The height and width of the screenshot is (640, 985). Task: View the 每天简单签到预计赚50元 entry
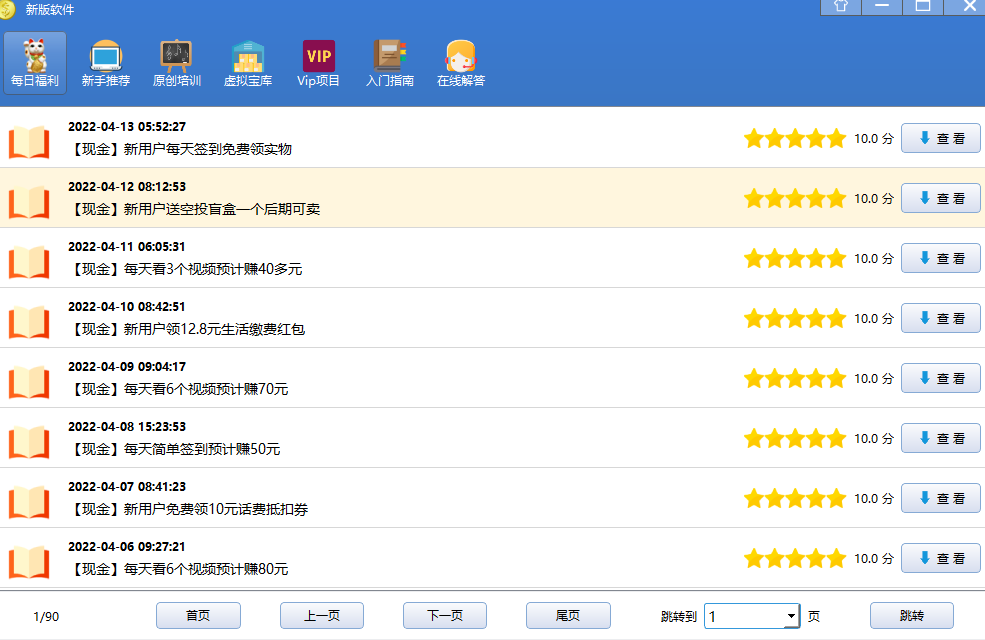[940, 438]
